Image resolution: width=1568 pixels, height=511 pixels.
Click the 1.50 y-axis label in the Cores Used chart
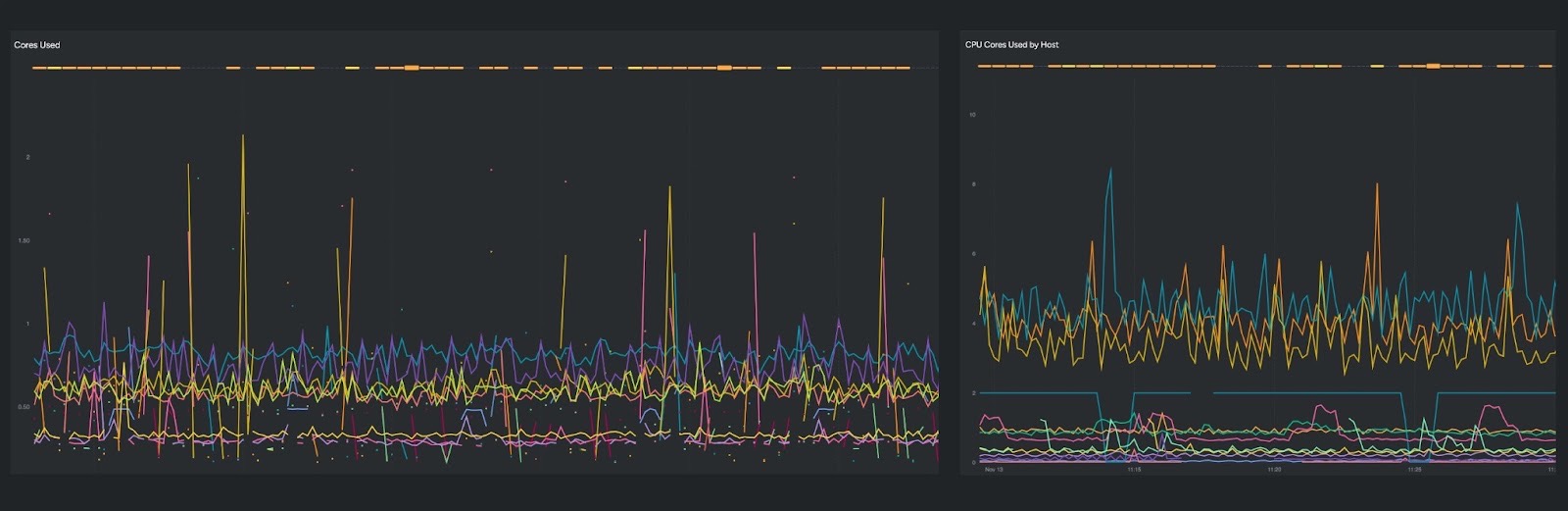coord(24,240)
